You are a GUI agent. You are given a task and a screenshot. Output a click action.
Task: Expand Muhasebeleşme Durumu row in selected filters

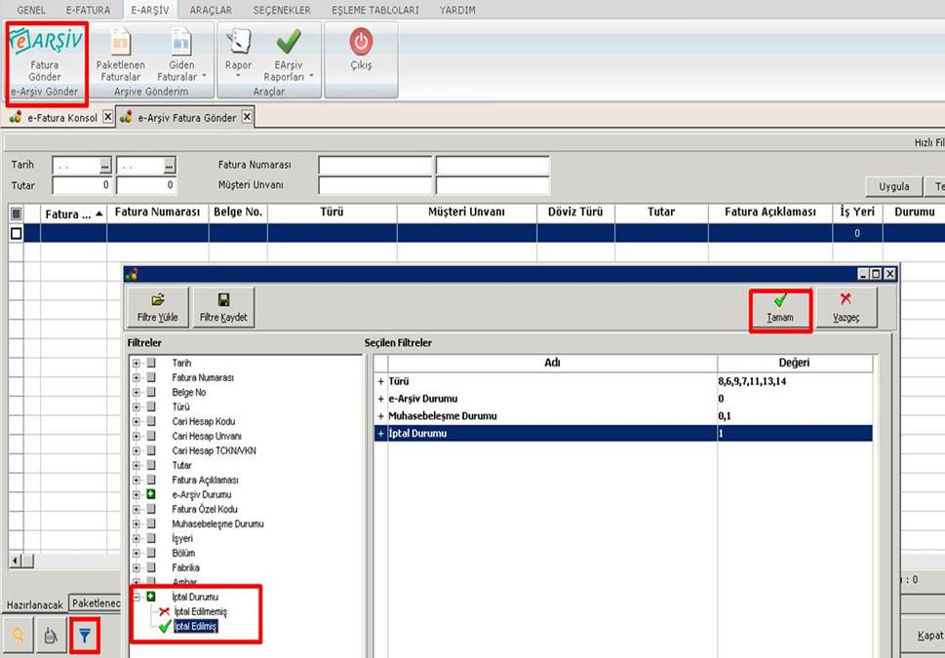point(381,416)
